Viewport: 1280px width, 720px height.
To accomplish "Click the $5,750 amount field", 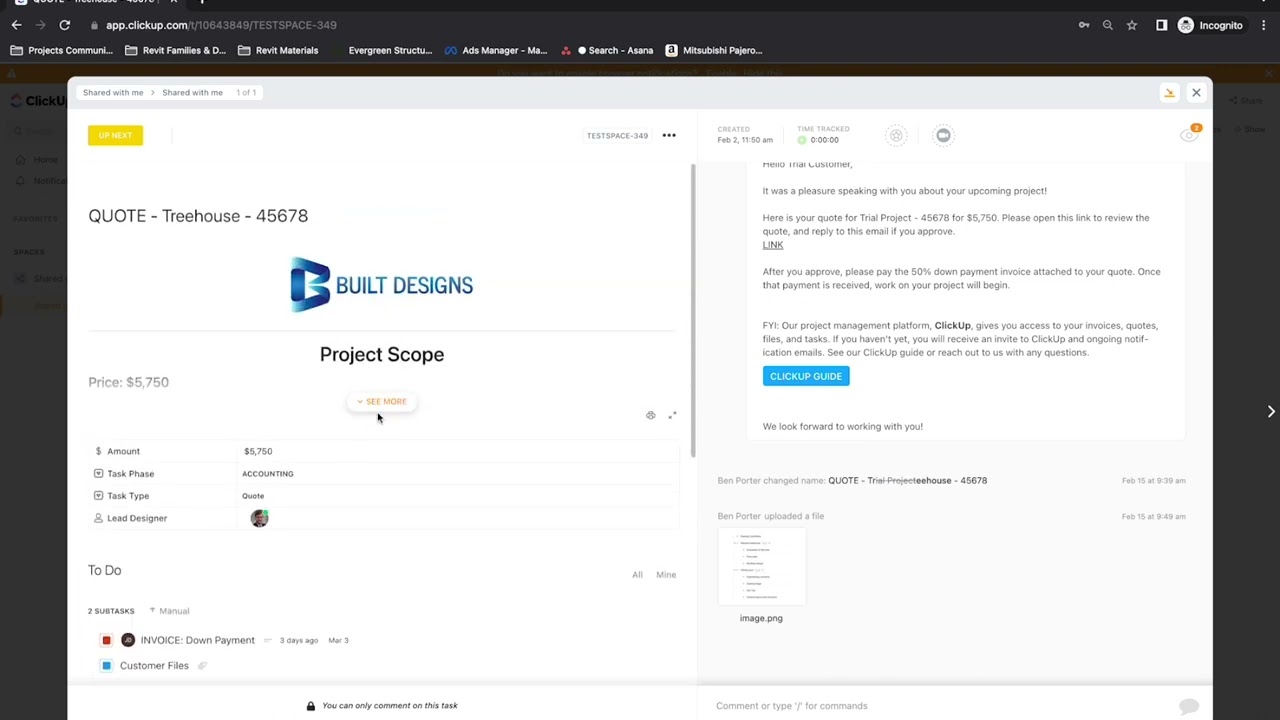I will tap(258, 451).
